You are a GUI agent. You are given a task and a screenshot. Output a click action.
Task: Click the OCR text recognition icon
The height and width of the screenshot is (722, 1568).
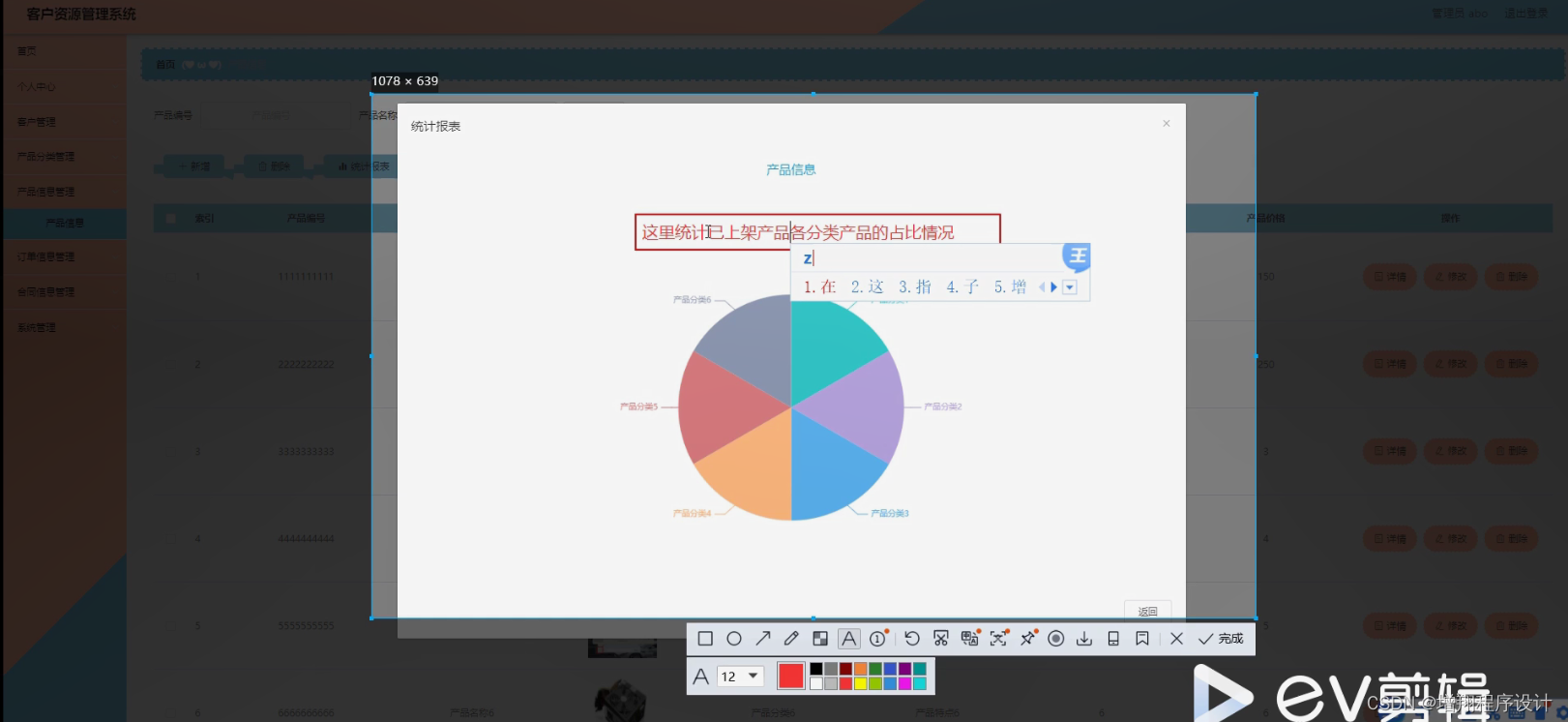(x=999, y=638)
